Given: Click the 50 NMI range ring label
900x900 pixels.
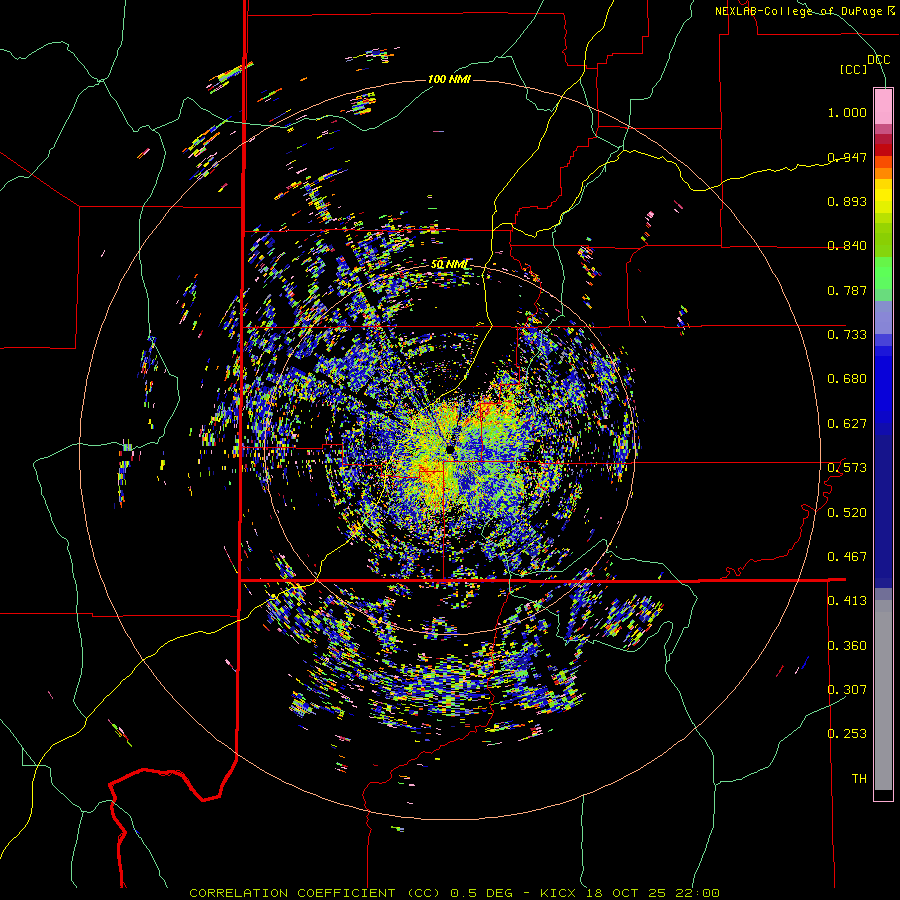Looking at the screenshot, I should coord(449,265).
